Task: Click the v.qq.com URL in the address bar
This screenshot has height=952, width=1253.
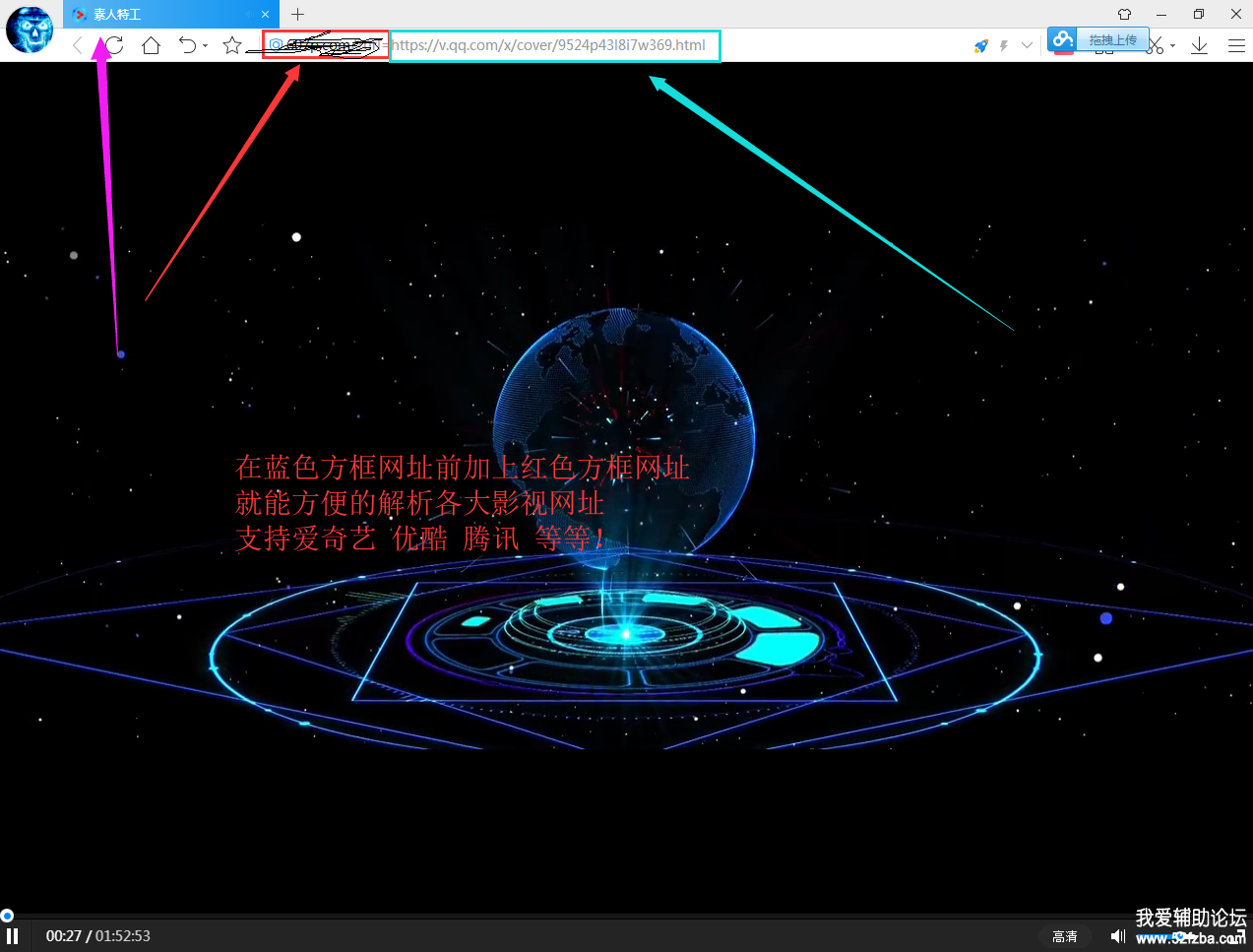Action: (x=549, y=45)
